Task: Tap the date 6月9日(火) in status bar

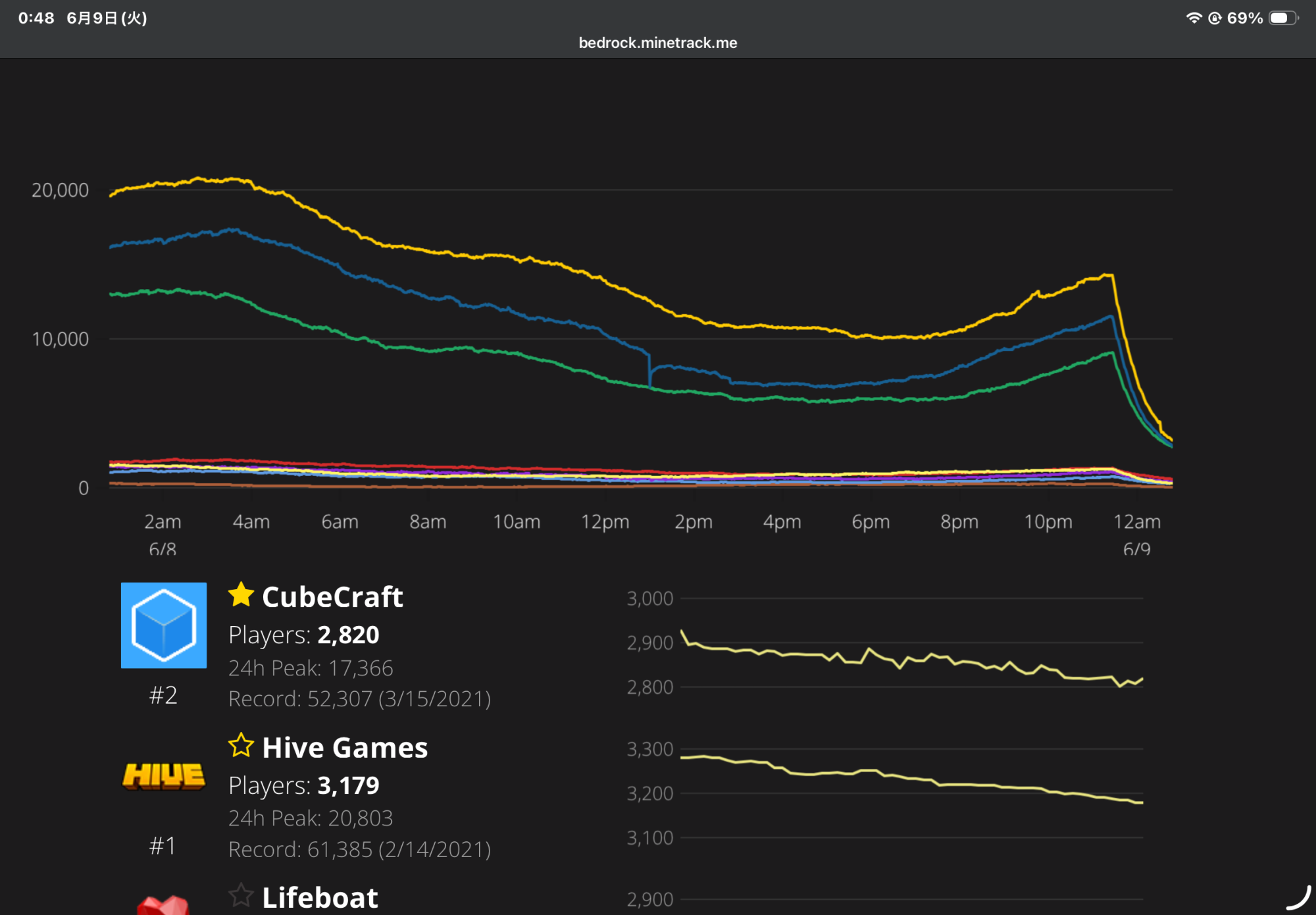Action: [107, 18]
